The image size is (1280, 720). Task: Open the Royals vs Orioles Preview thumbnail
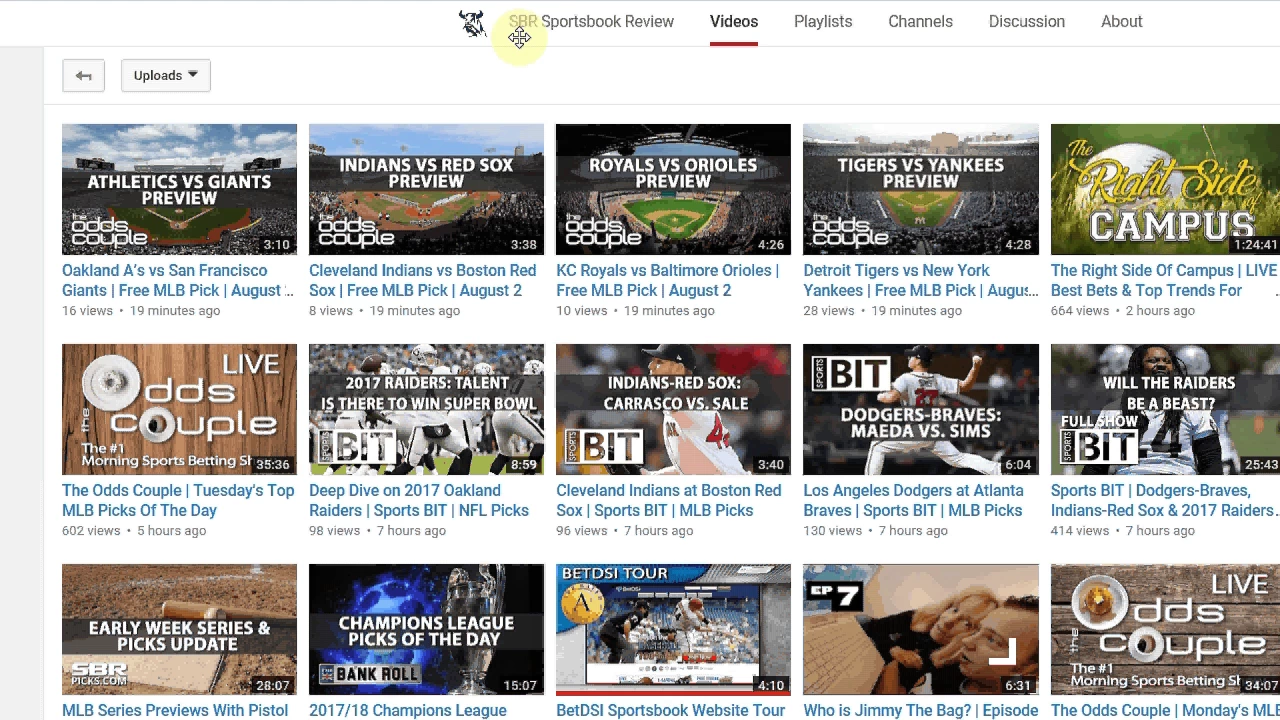click(673, 189)
